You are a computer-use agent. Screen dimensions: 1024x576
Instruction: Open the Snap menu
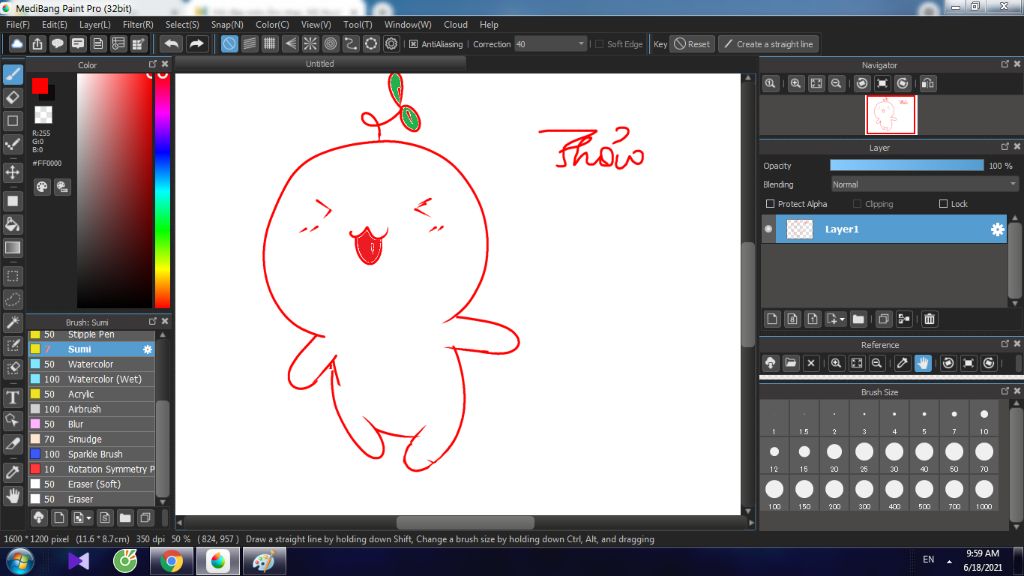pos(227,24)
